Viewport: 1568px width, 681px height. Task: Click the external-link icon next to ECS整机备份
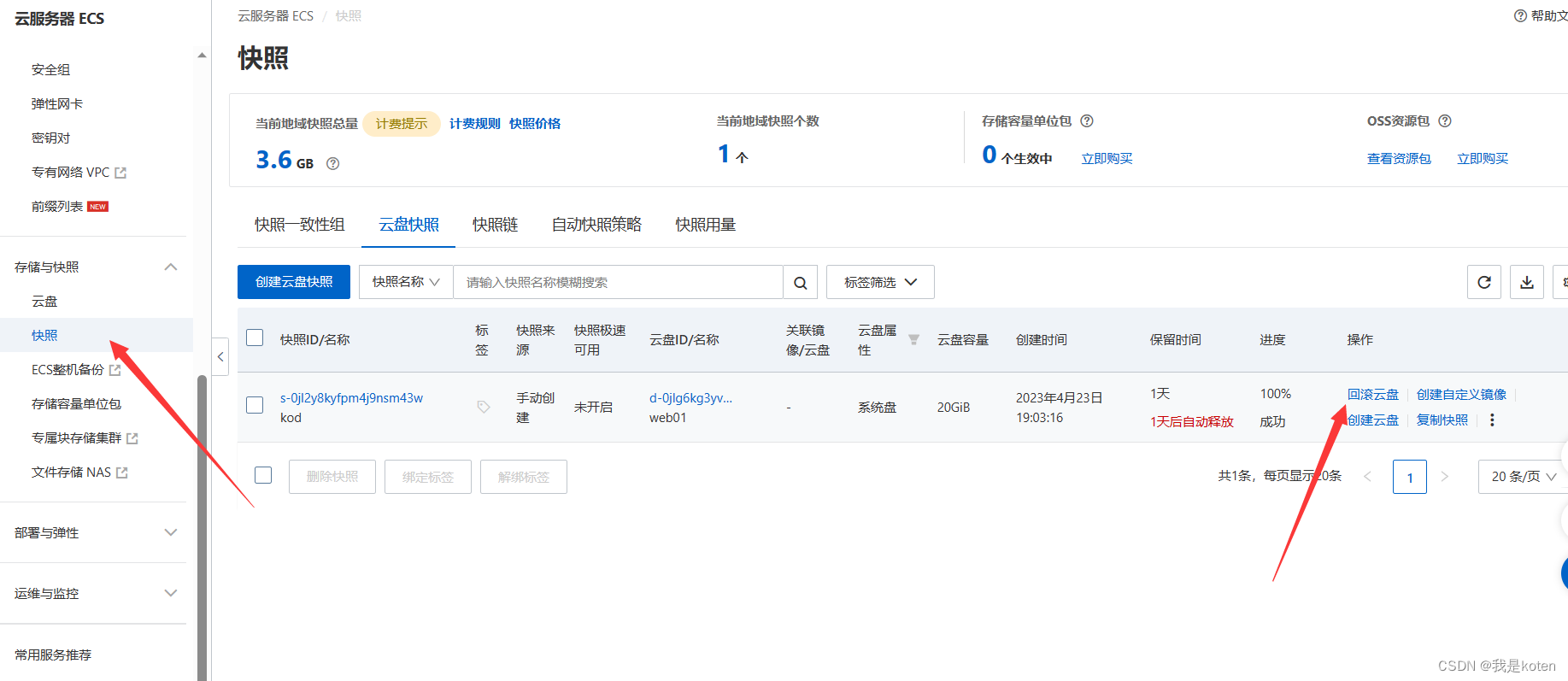[x=115, y=370]
